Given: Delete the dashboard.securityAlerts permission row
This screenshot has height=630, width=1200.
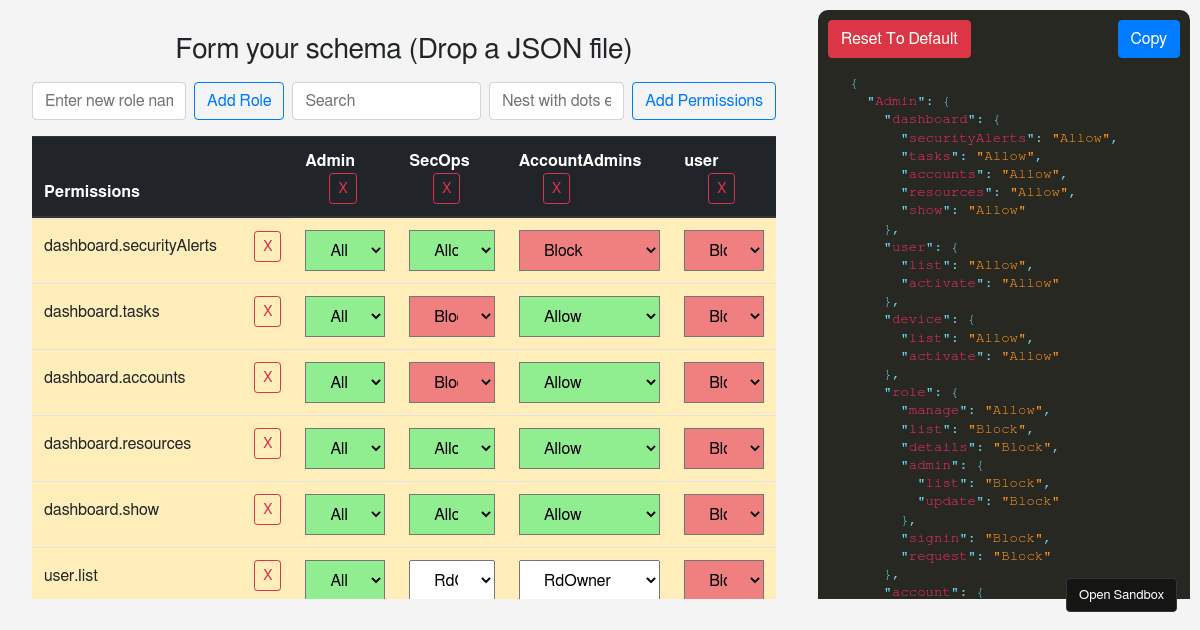Looking at the screenshot, I should pos(267,246).
